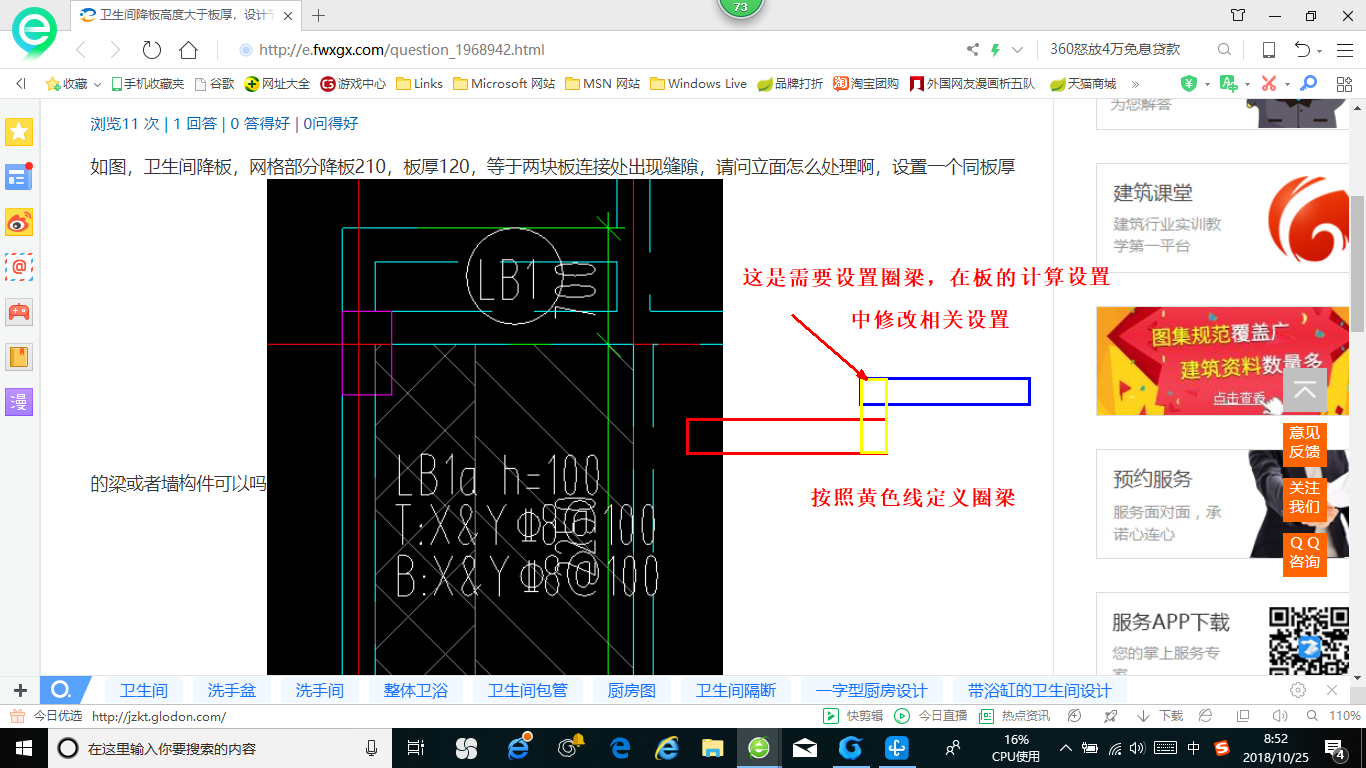This screenshot has width=1366, height=768.
Task: Click the blue key password icon
Action: click(x=1307, y=84)
